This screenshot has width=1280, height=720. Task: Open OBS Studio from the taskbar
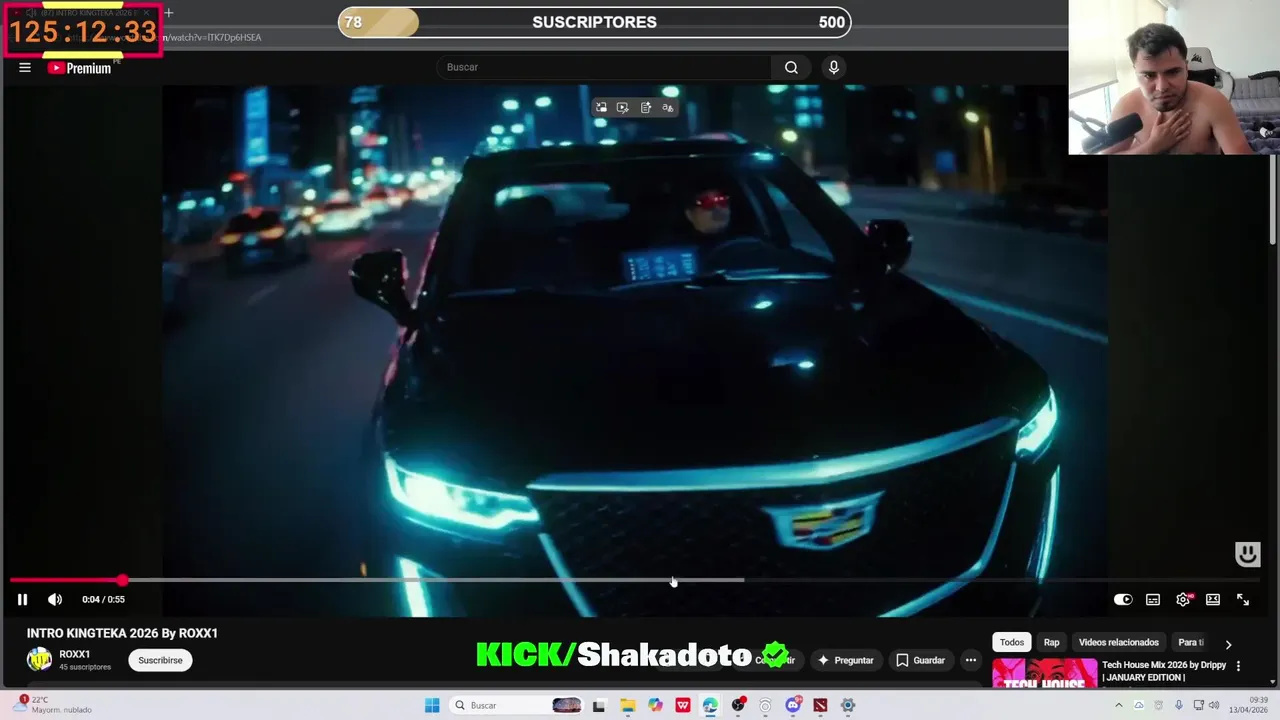pos(738,705)
